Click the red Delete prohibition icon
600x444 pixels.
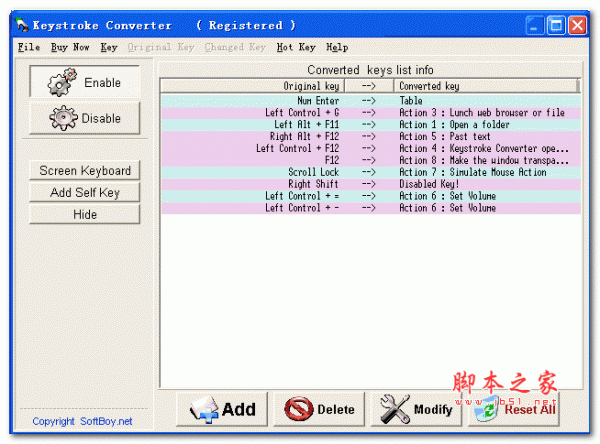tap(299, 408)
